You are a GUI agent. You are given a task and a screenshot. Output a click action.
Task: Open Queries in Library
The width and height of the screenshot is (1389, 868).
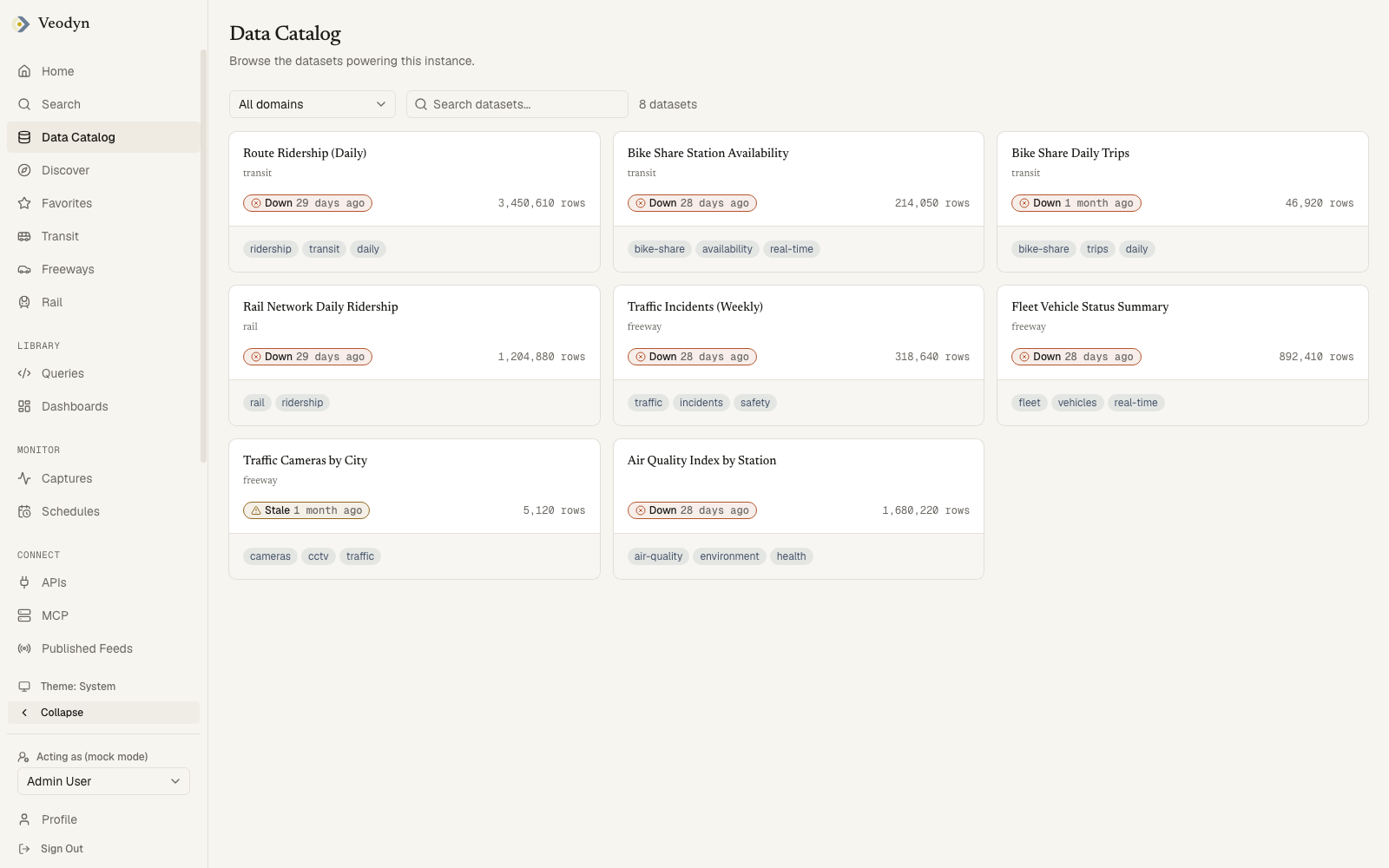[x=103, y=373]
